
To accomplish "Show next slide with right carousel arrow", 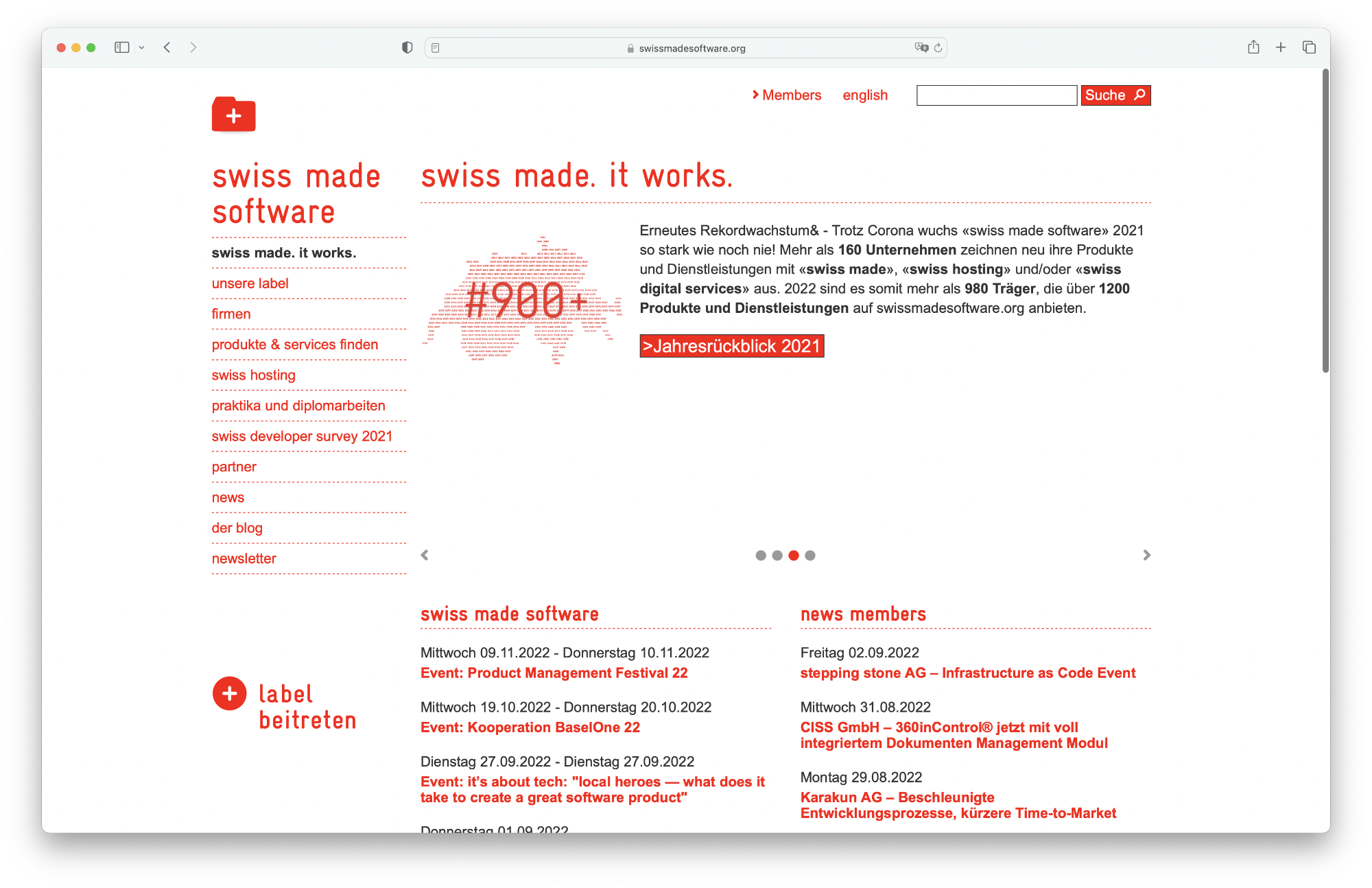I will tap(1146, 555).
